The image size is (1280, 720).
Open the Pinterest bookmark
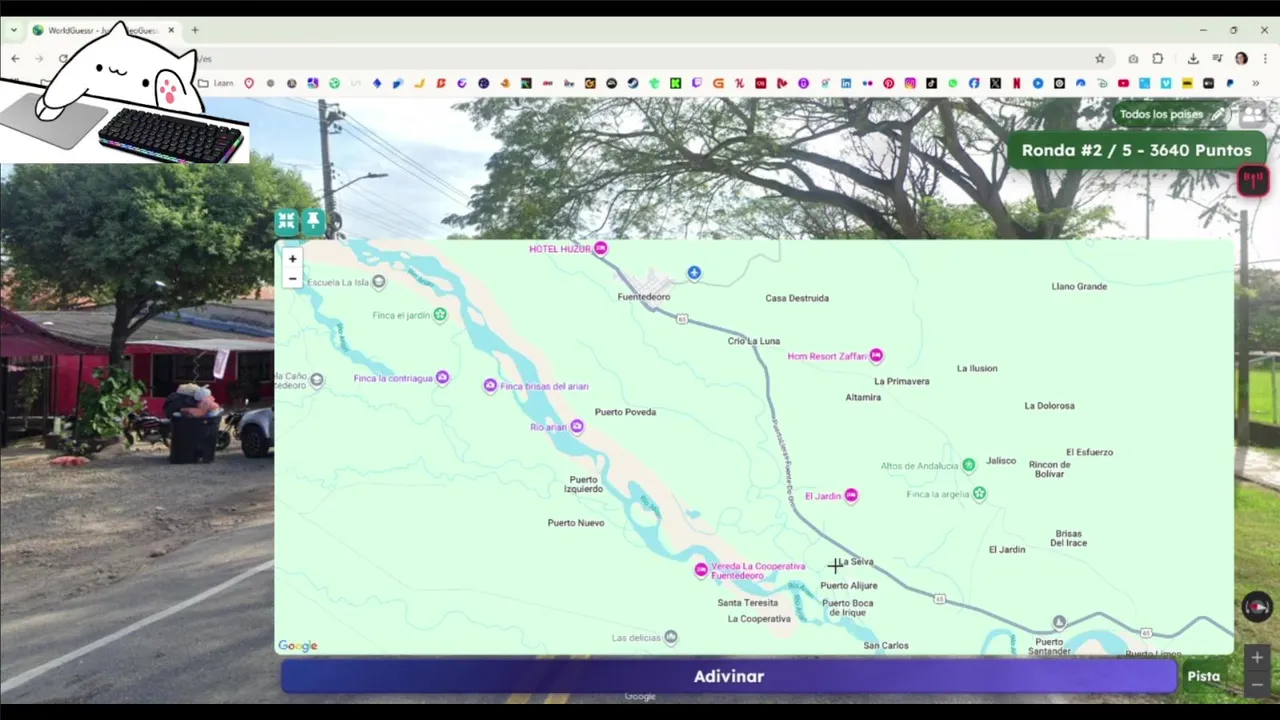(888, 83)
